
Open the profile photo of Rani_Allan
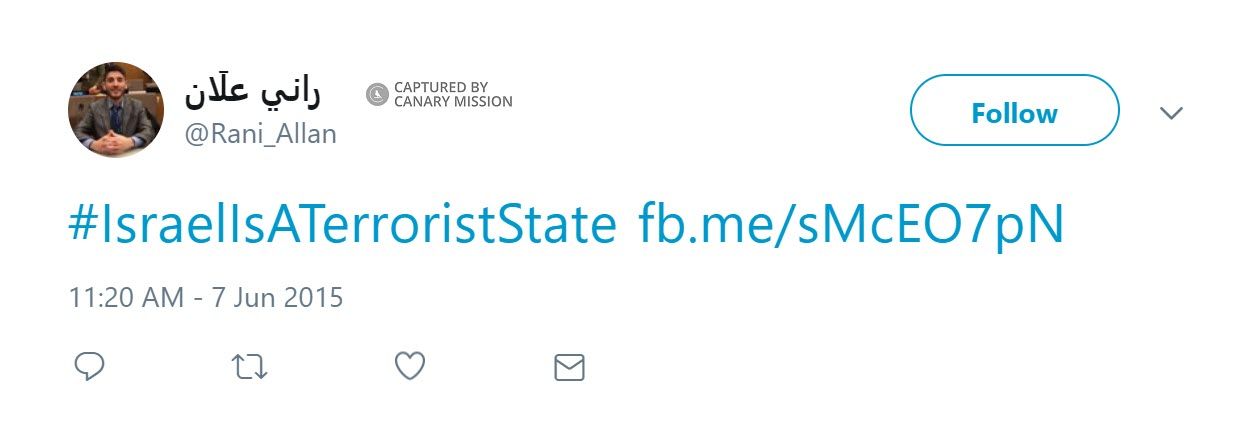click(x=115, y=109)
